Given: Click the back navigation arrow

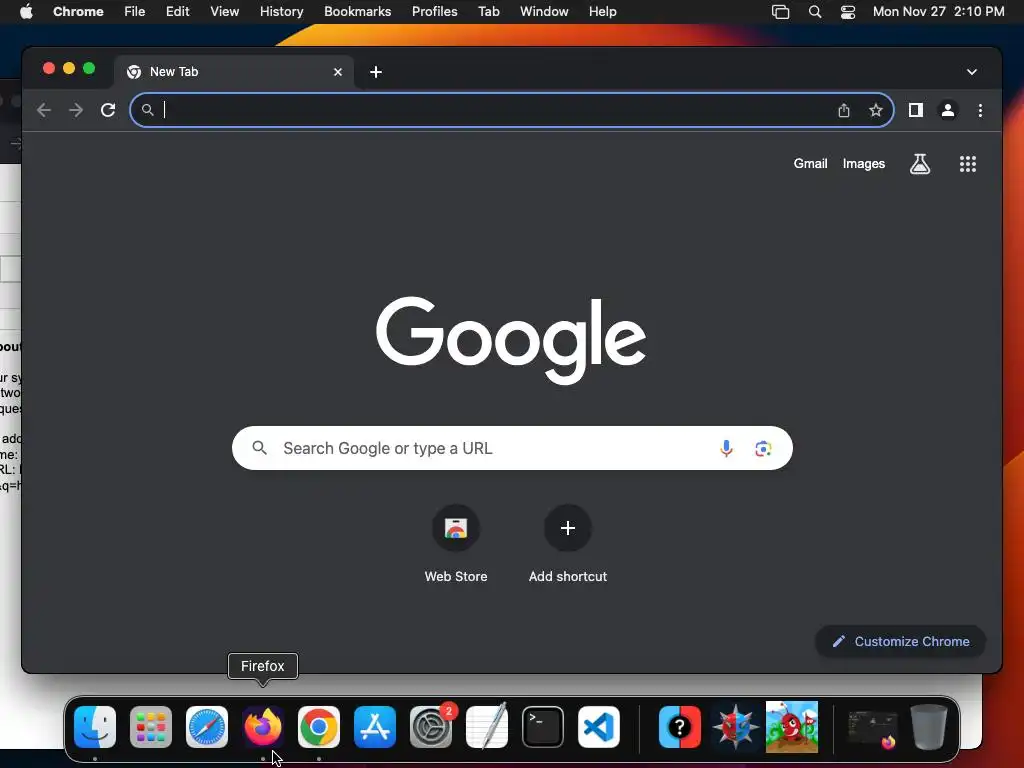Looking at the screenshot, I should point(44,110).
